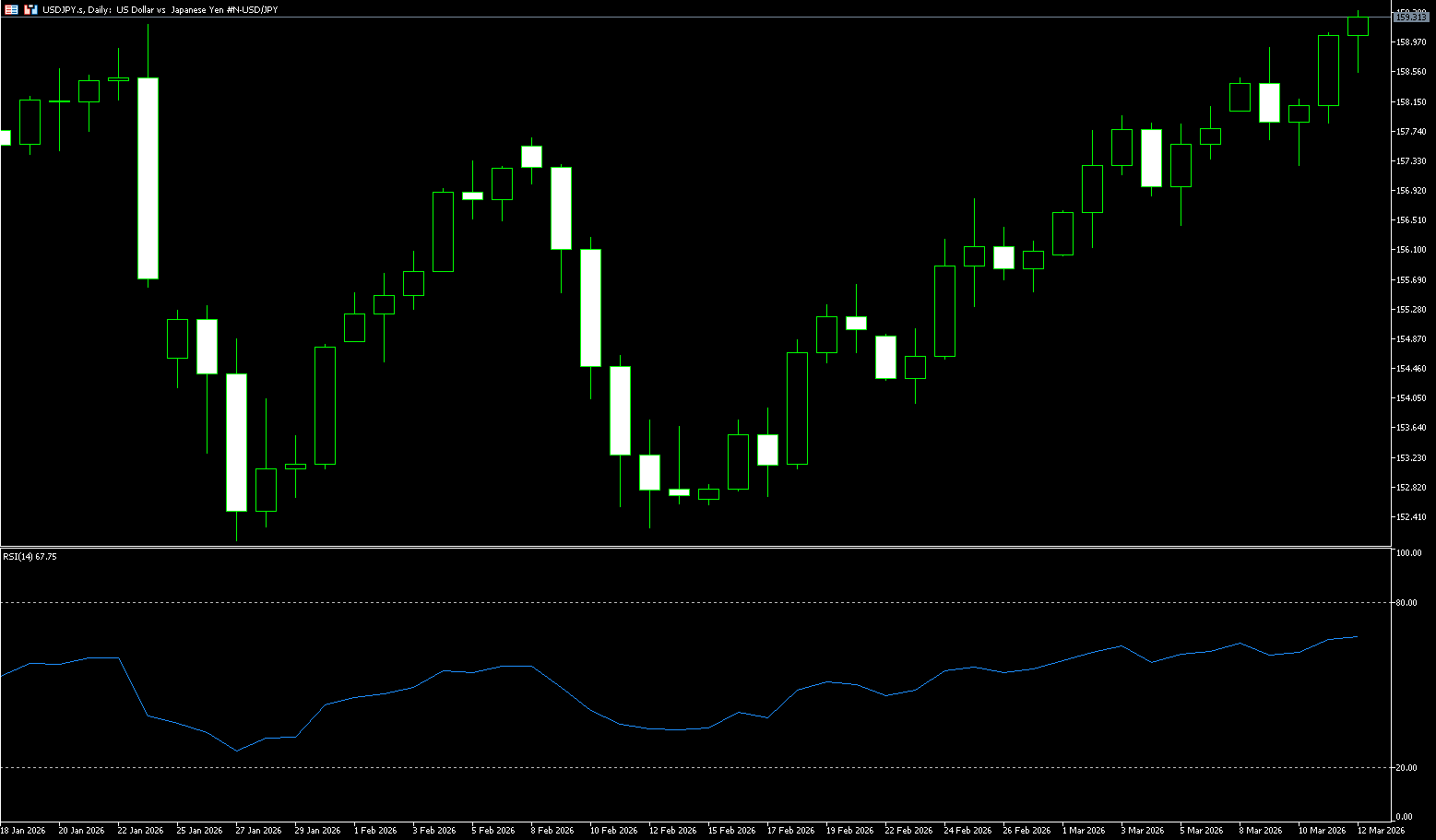This screenshot has height=840, width=1436.
Task: Click the one-click trading panel icon
Action: (x=11, y=9)
